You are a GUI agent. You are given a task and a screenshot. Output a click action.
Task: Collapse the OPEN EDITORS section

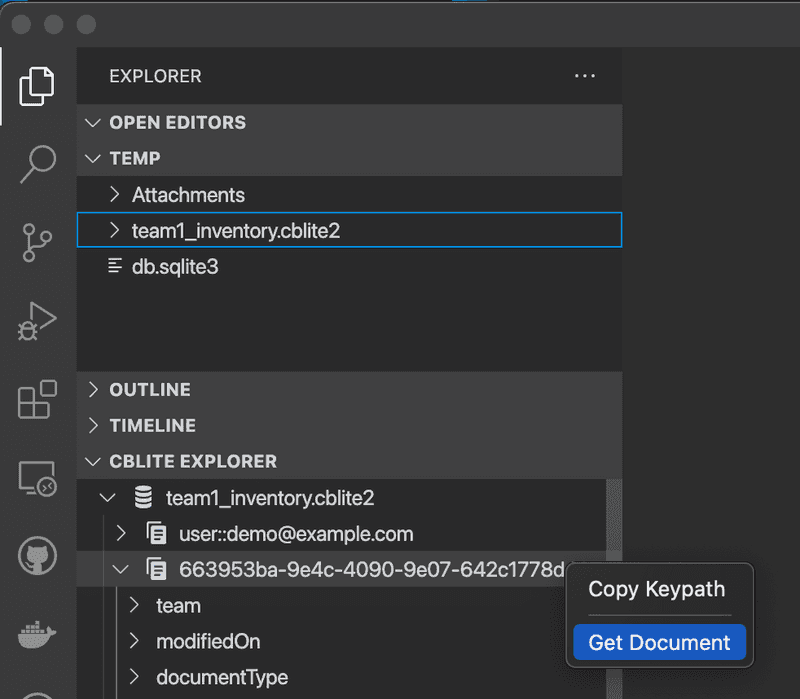[x=93, y=122]
